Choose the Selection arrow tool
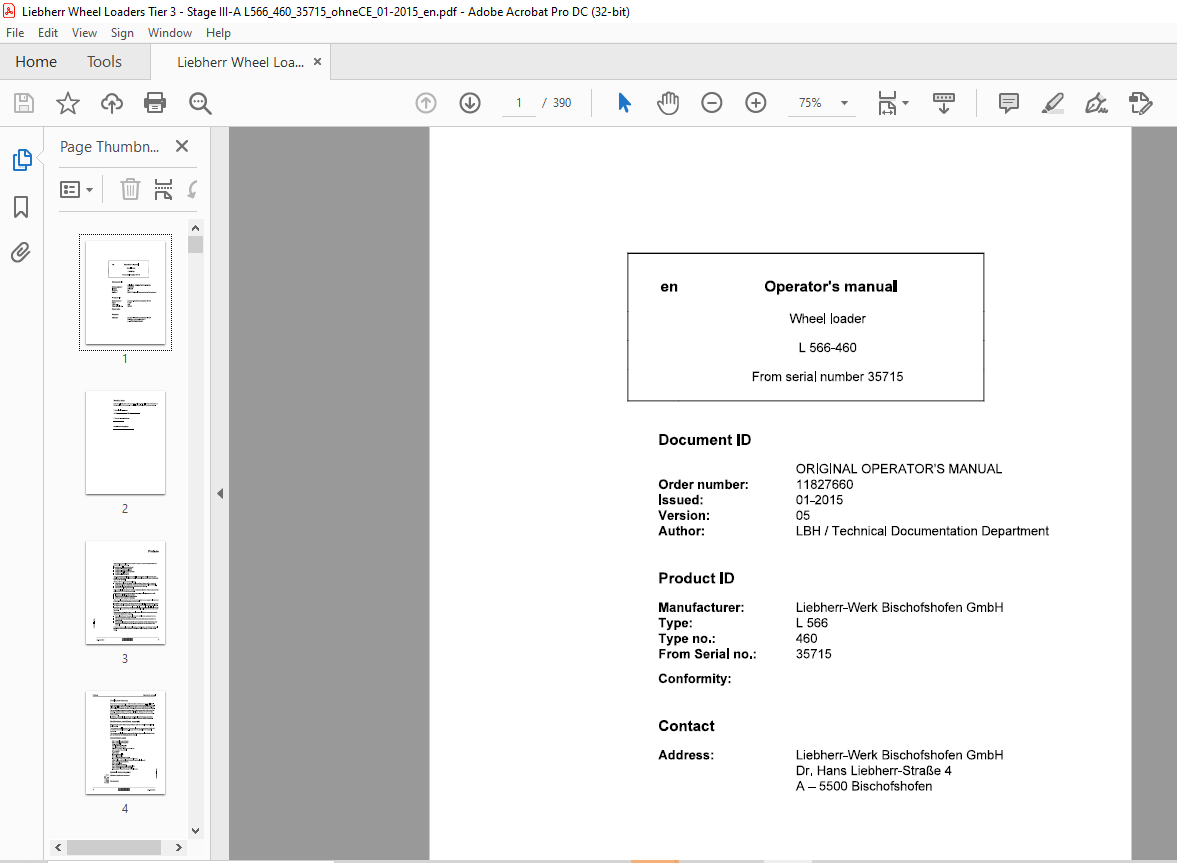This screenshot has width=1177, height=863. click(x=624, y=103)
